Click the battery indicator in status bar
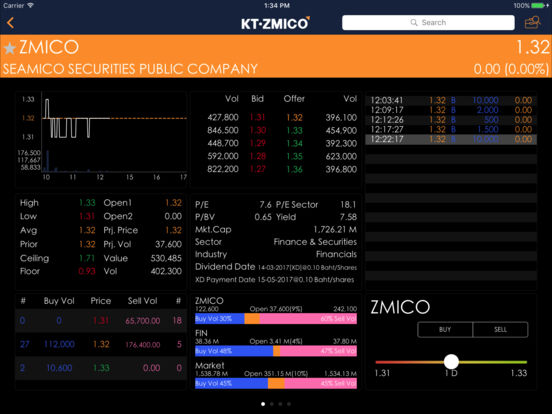This screenshot has height=414, width=552. (538, 6)
